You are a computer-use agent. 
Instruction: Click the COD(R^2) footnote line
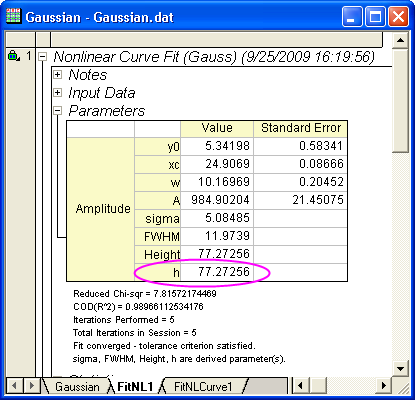[138, 307]
